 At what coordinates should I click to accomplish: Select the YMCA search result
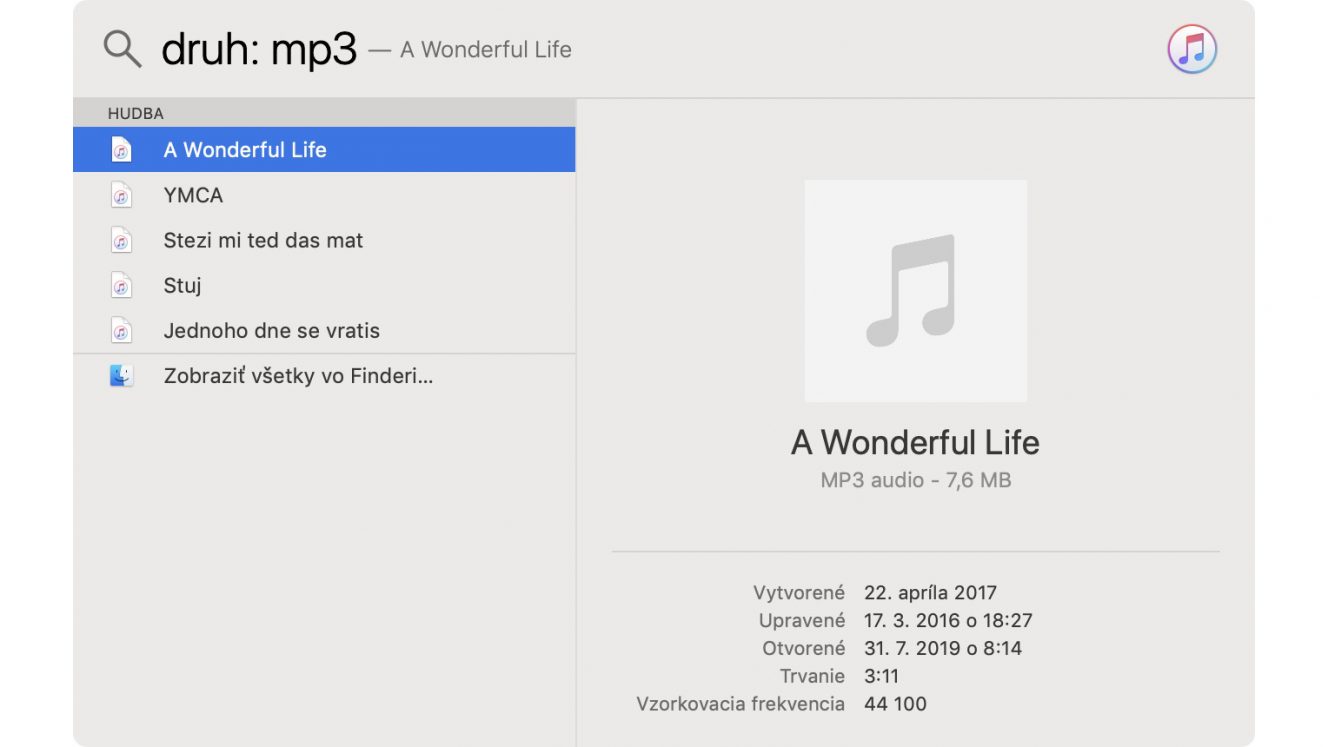tap(324, 195)
